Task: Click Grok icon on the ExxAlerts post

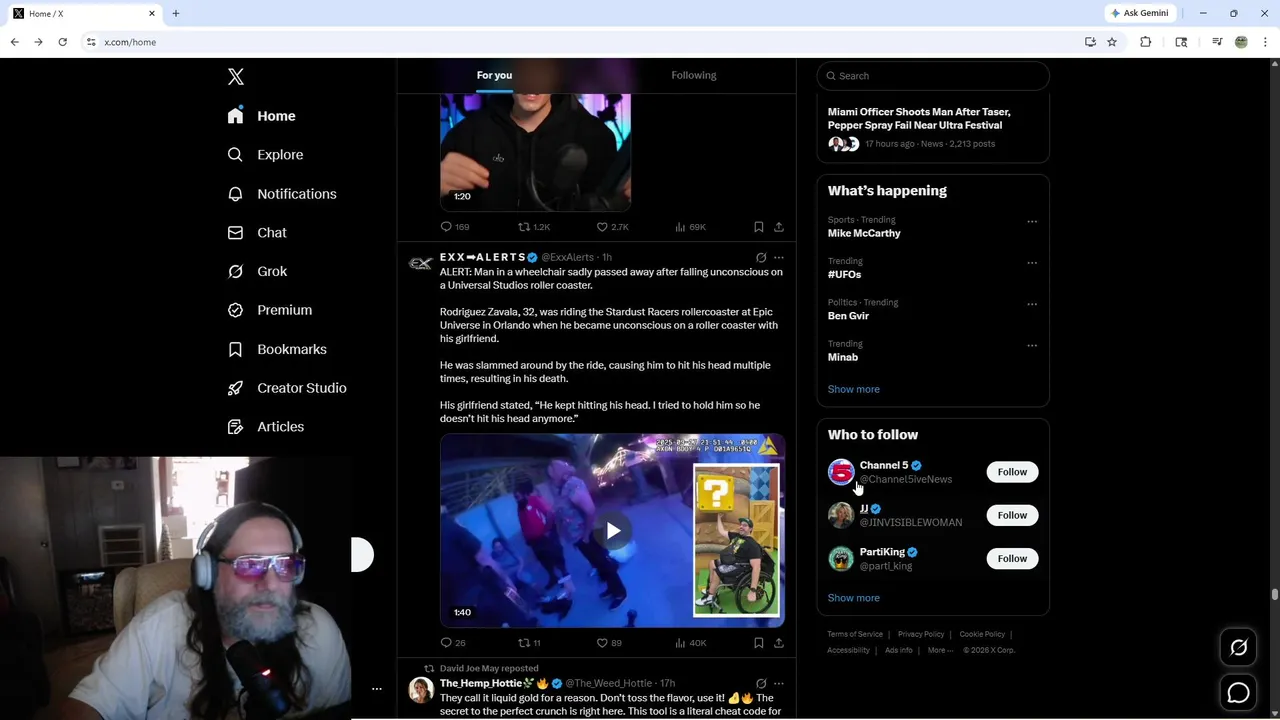Action: click(x=761, y=257)
